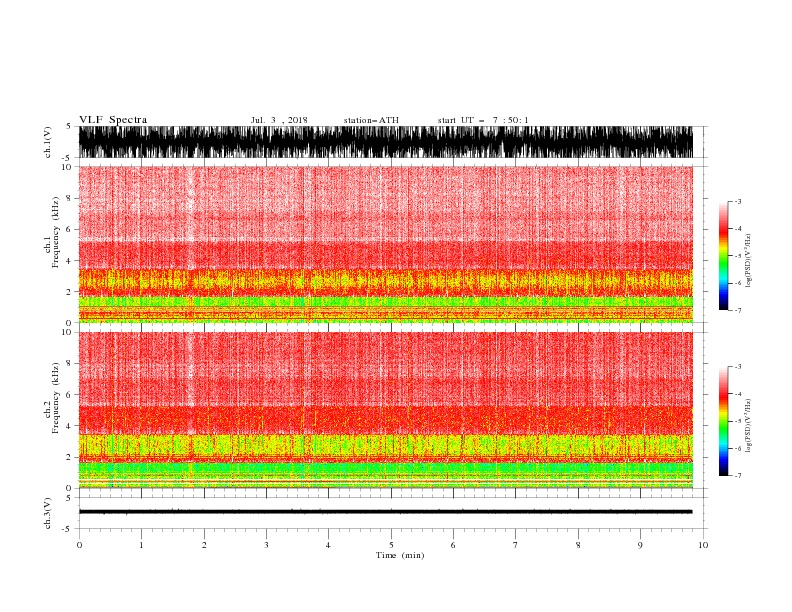Click the ch.3 voltage waveform trace

(x=386, y=512)
